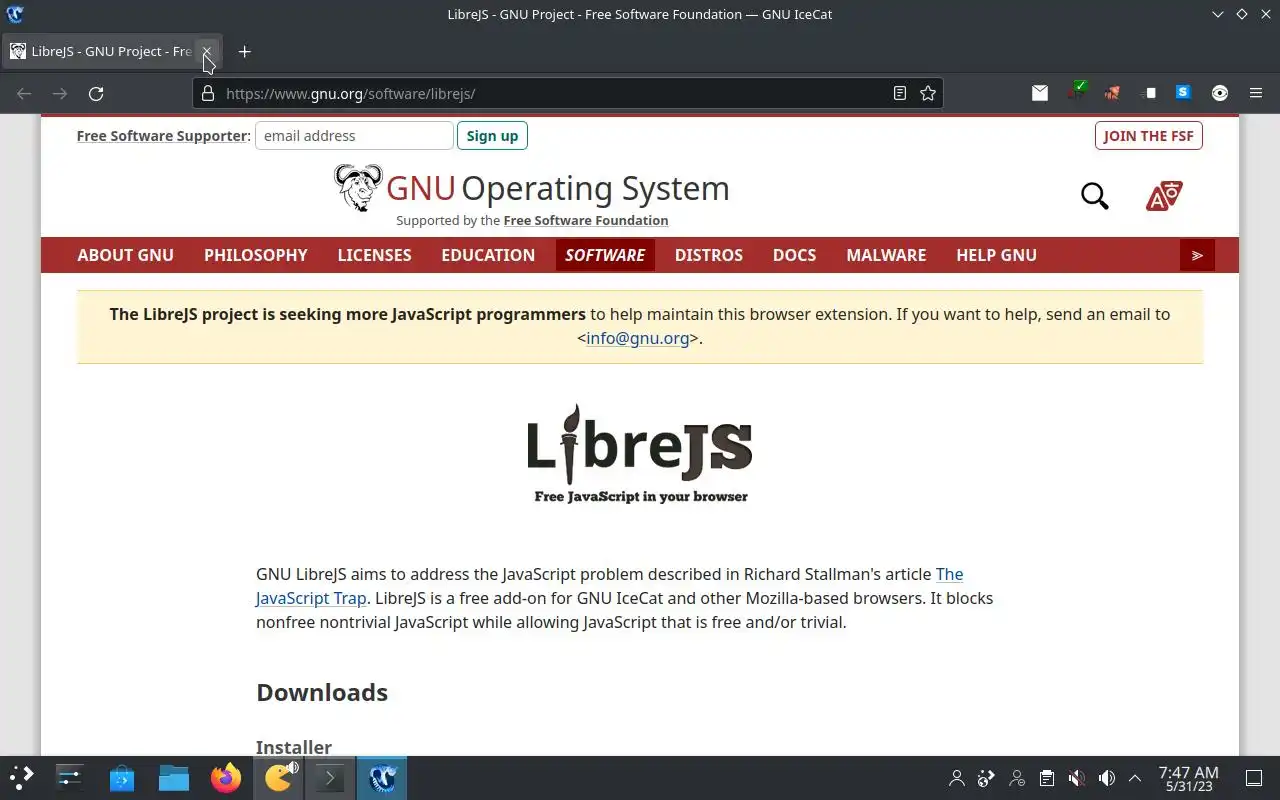Viewport: 1280px width, 800px height.
Task: Open IceCat window menu icon in titlebar
Action: tap(15, 14)
